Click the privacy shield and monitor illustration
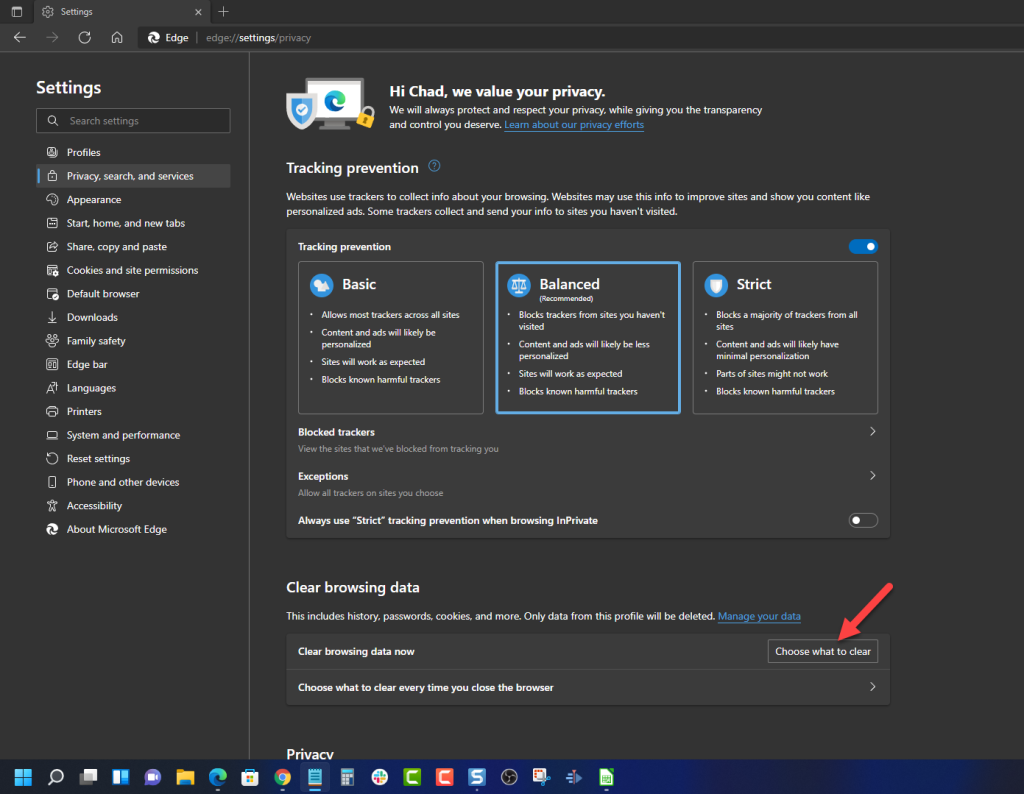 [x=330, y=104]
